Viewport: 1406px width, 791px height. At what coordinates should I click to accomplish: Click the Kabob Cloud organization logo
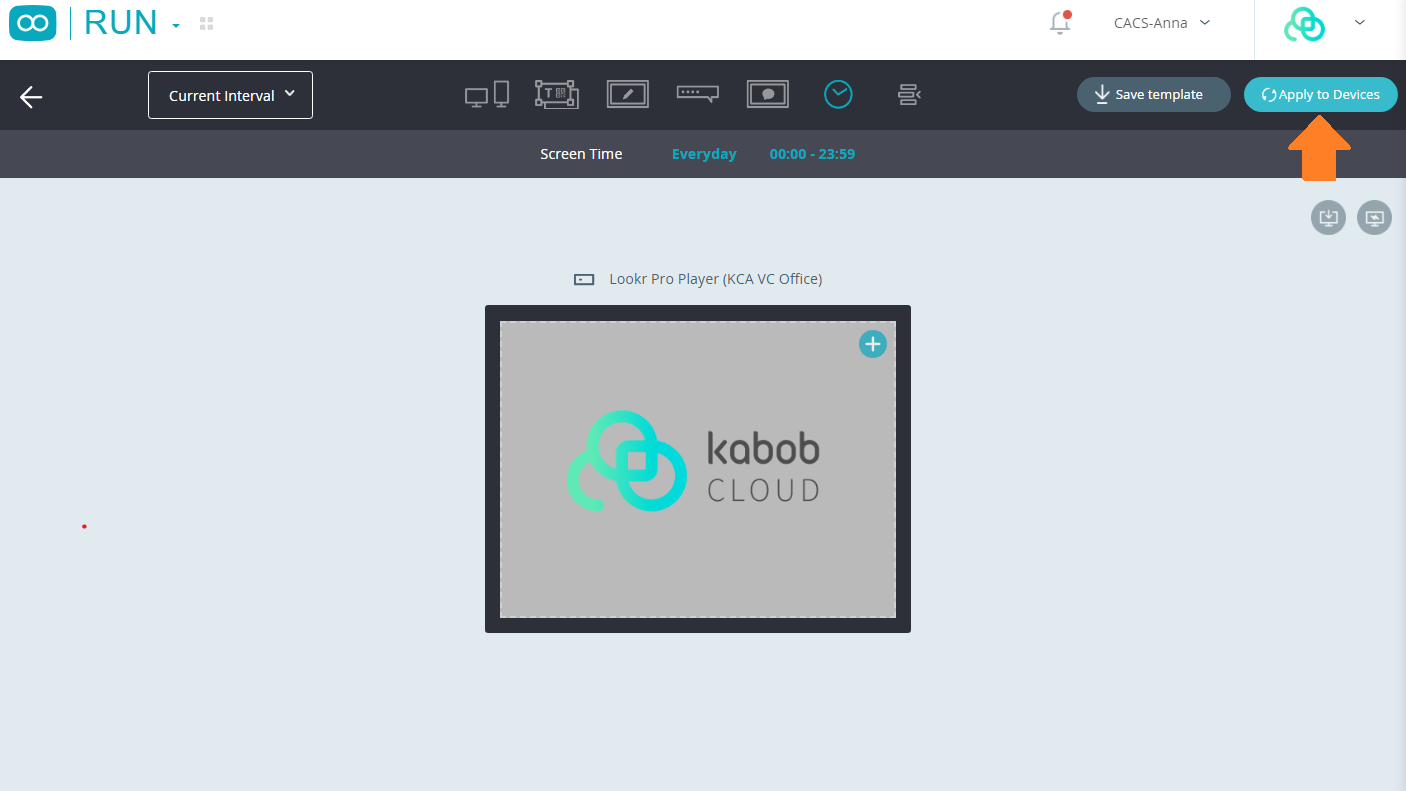point(1305,24)
